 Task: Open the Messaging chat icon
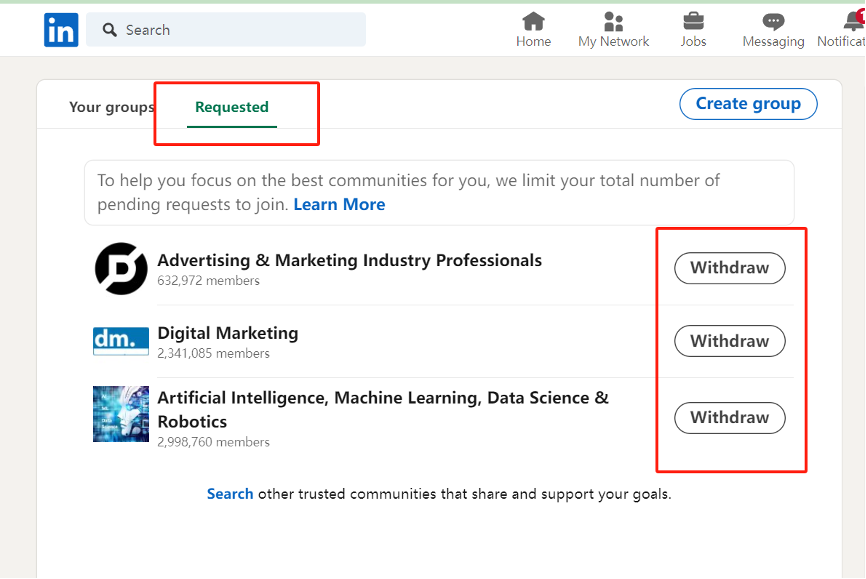coord(773,22)
